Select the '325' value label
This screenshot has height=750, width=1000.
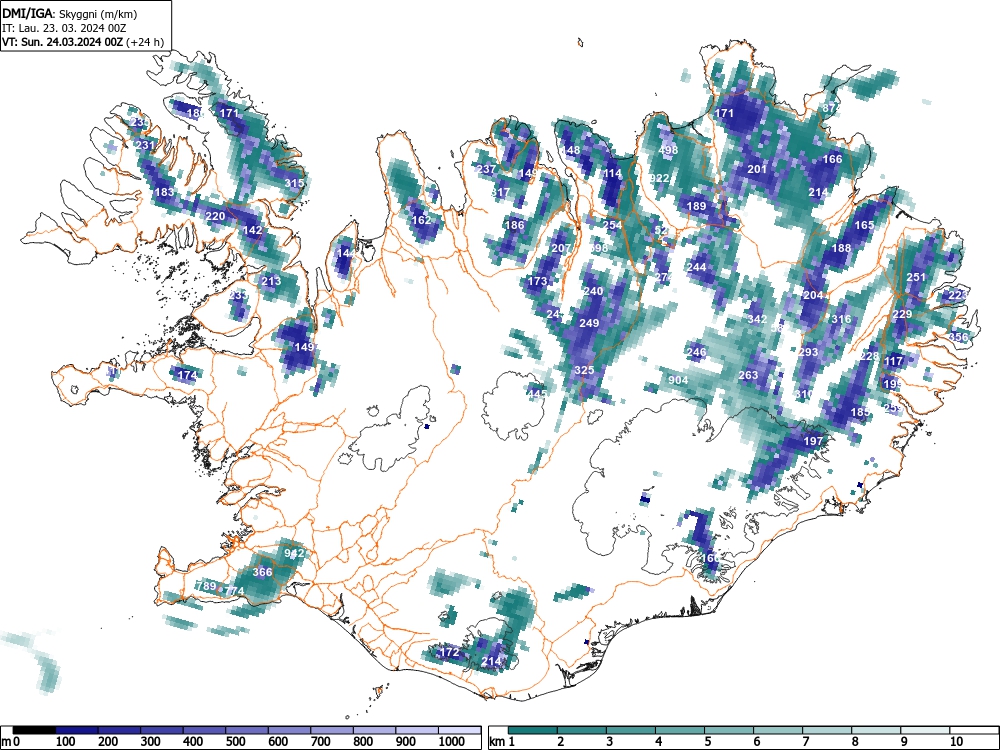click(584, 370)
